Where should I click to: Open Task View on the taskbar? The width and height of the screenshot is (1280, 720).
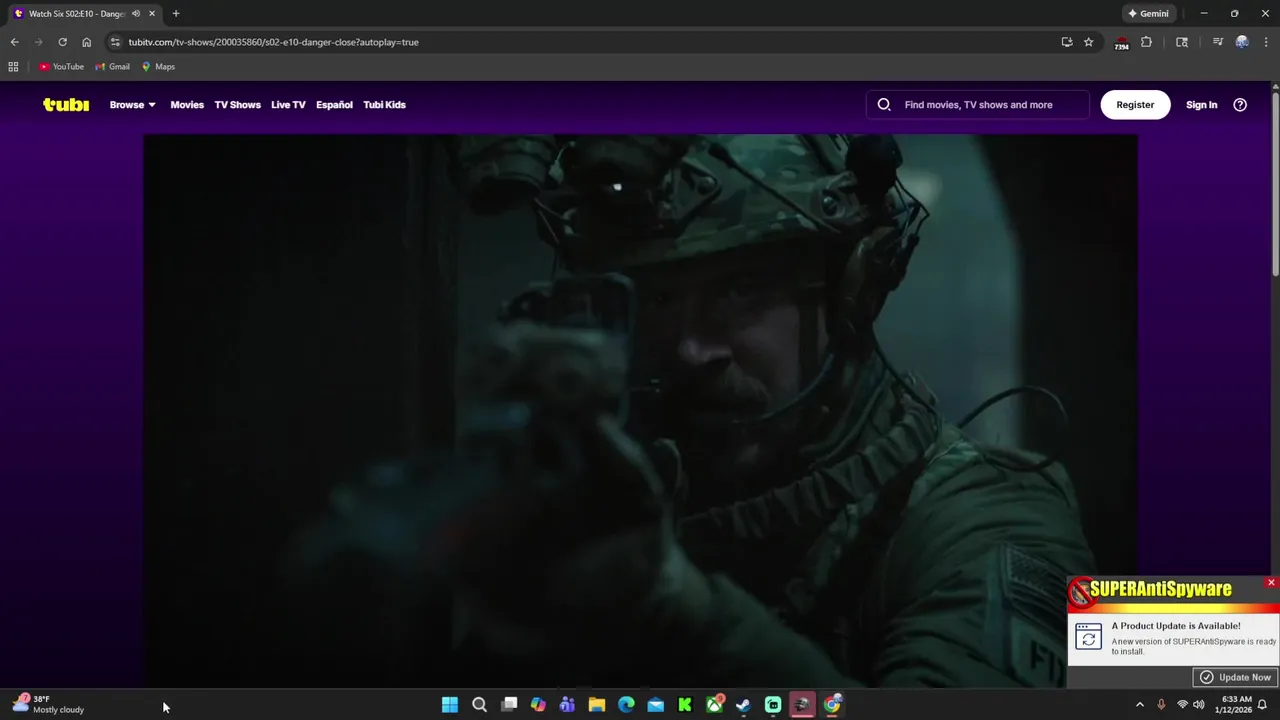pyautogui.click(x=509, y=705)
